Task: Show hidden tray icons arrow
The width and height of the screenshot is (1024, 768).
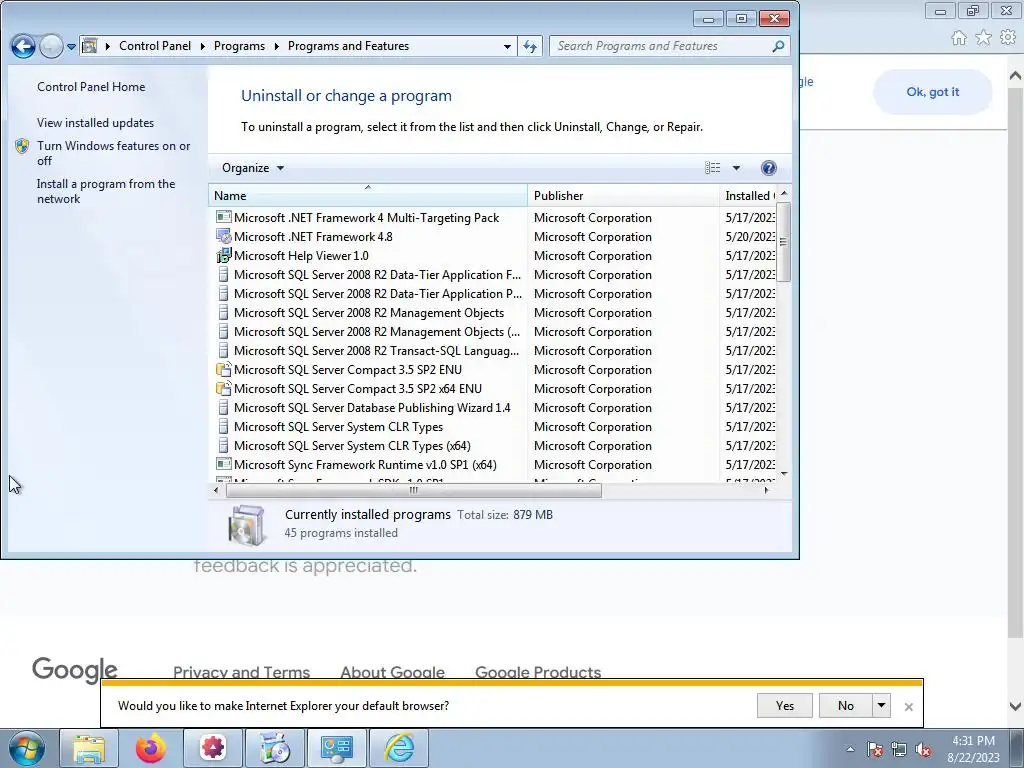Action: pyautogui.click(x=850, y=749)
